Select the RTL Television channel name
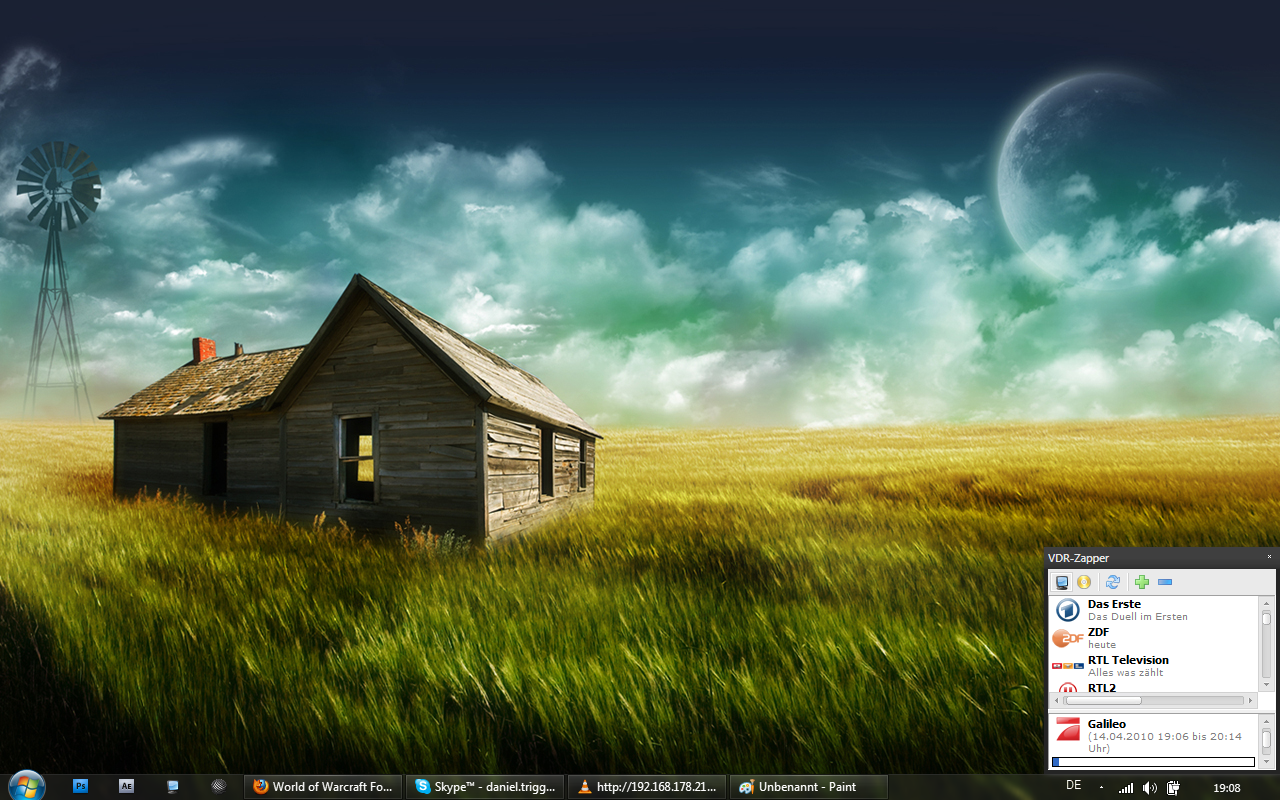 click(1128, 660)
